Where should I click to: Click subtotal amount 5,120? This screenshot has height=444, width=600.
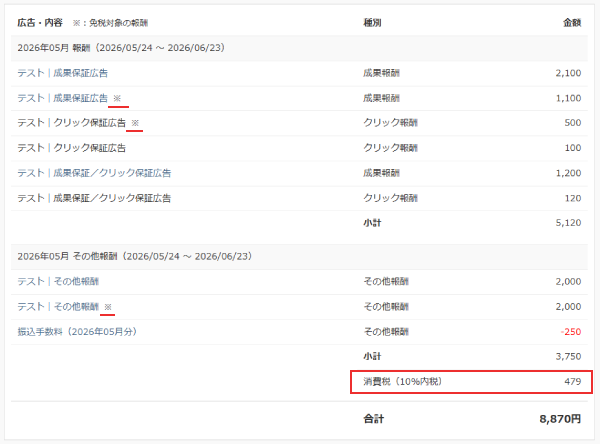569,223
